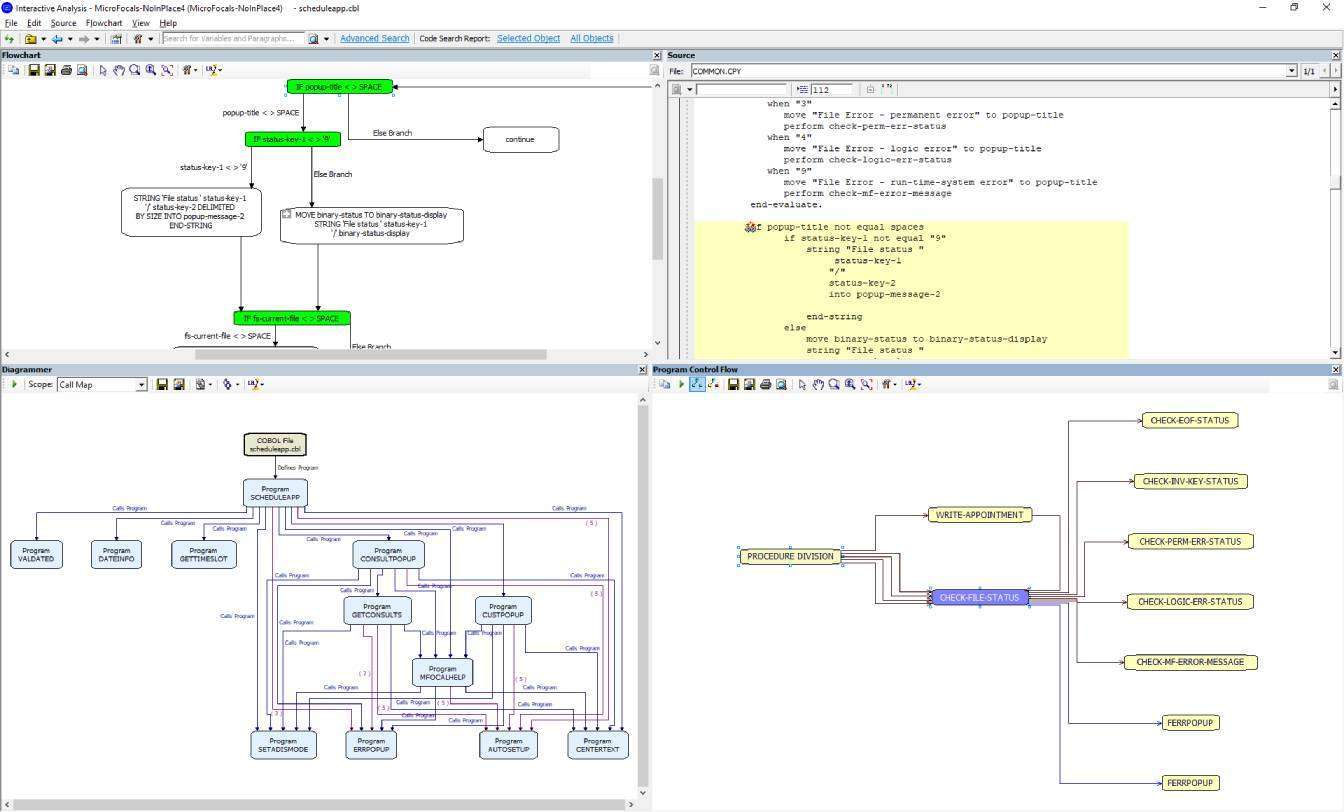The image size is (1344, 812).
Task: Click the fit-to-window zoom icon in Flowchart toolbar
Action: pyautogui.click(x=167, y=70)
